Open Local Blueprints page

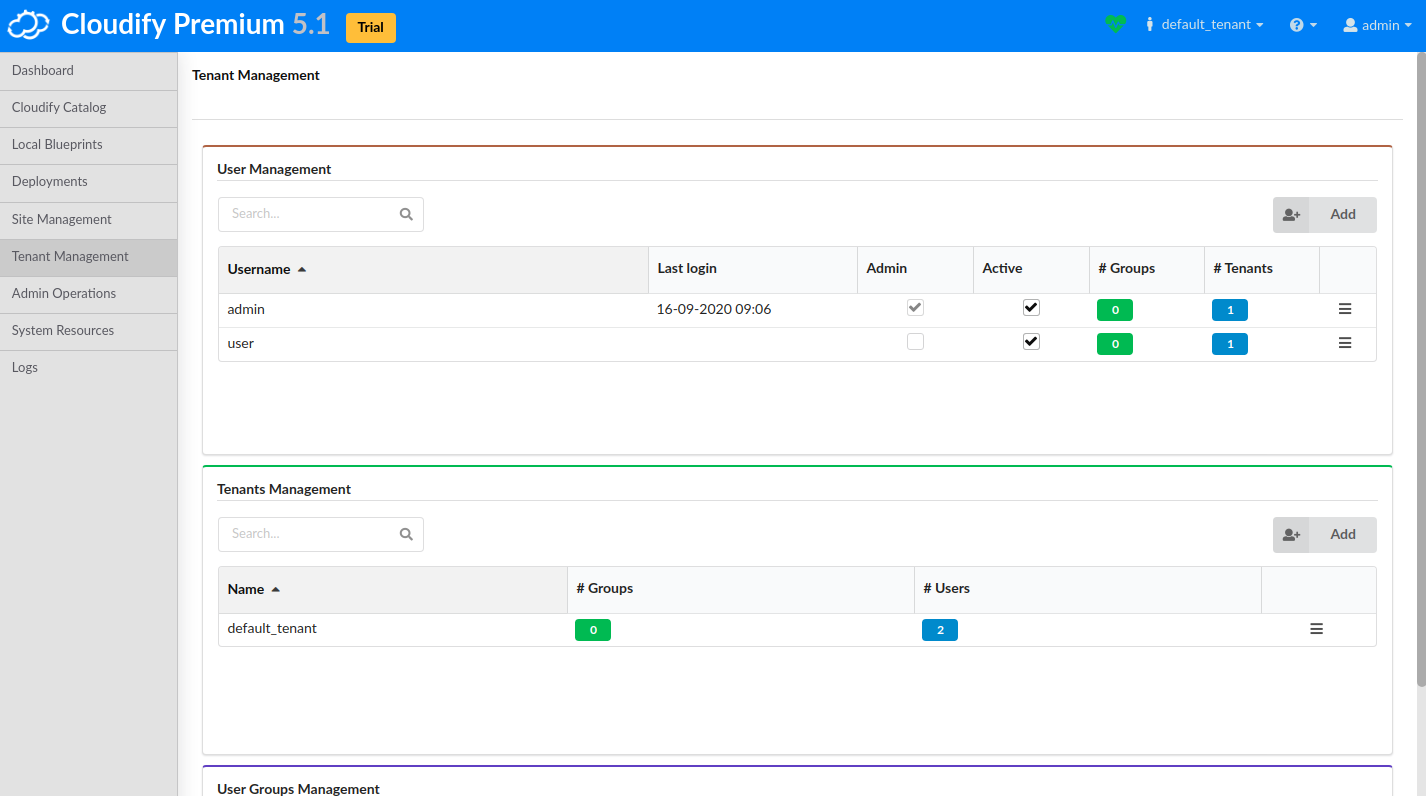(89, 145)
